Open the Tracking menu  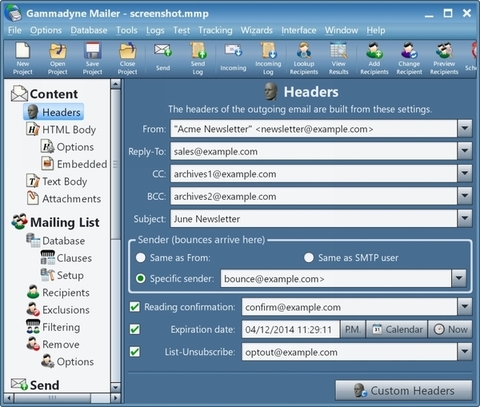coord(215,30)
